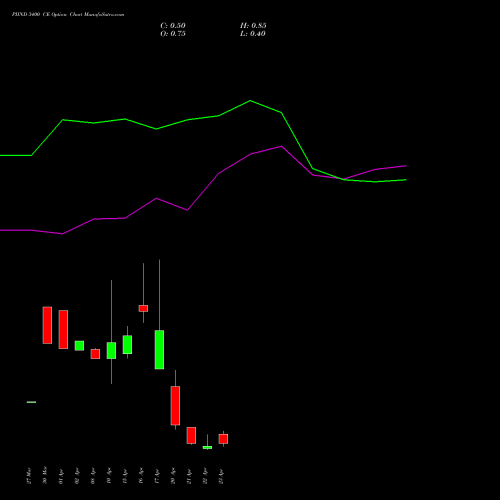
Task: Click the low value L: 0.40
Action: [253, 34]
